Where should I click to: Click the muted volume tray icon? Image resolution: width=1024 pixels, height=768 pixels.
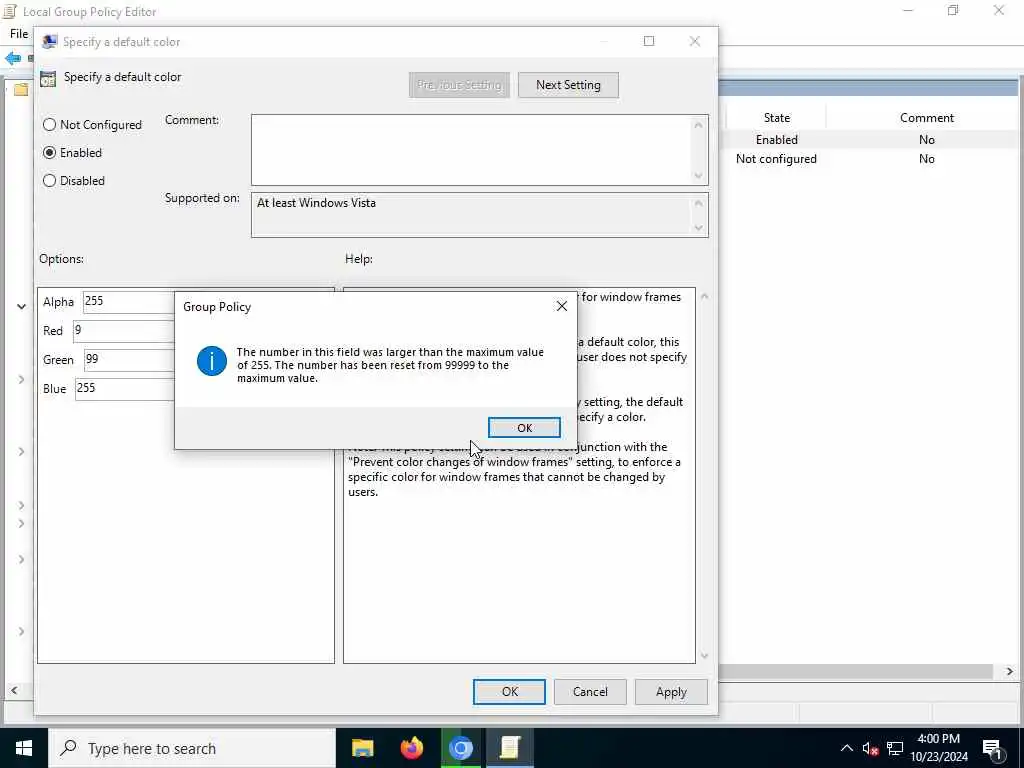click(870, 749)
